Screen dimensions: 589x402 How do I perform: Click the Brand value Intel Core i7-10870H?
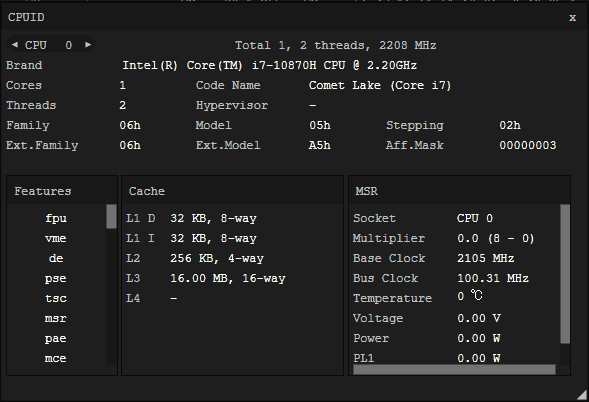click(270, 65)
